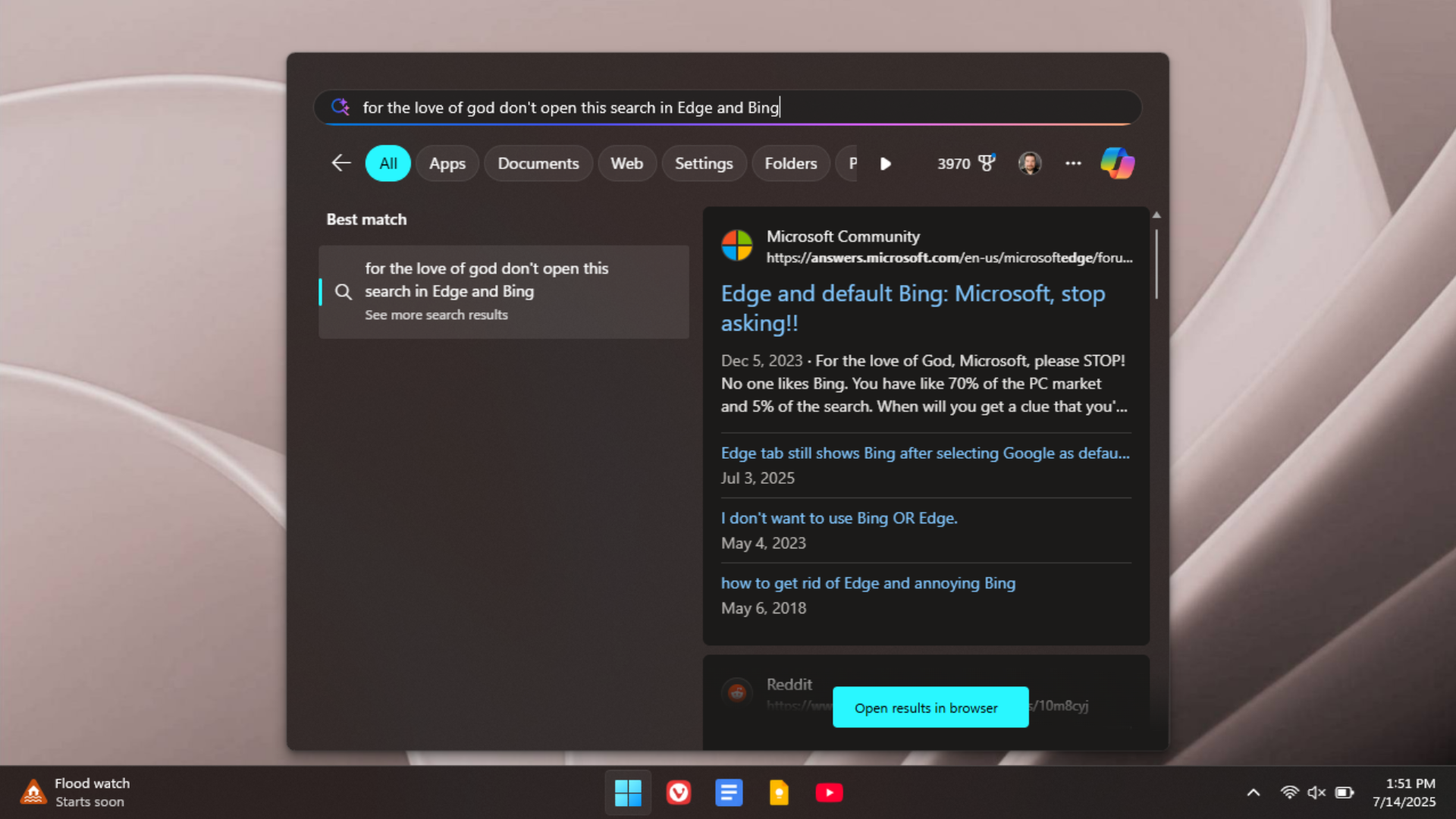The image size is (1456, 819).
Task: Expand more filters with the right arrow
Action: [885, 164]
